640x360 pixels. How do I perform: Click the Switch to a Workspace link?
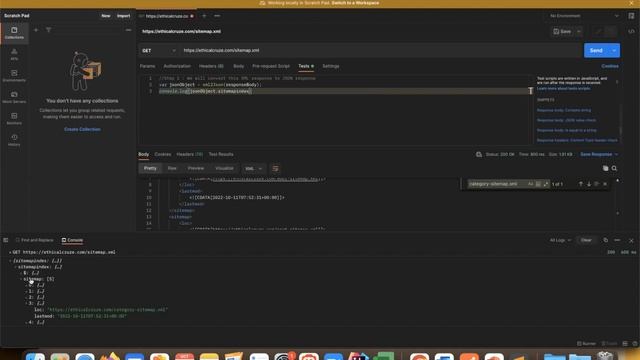[355, 3]
